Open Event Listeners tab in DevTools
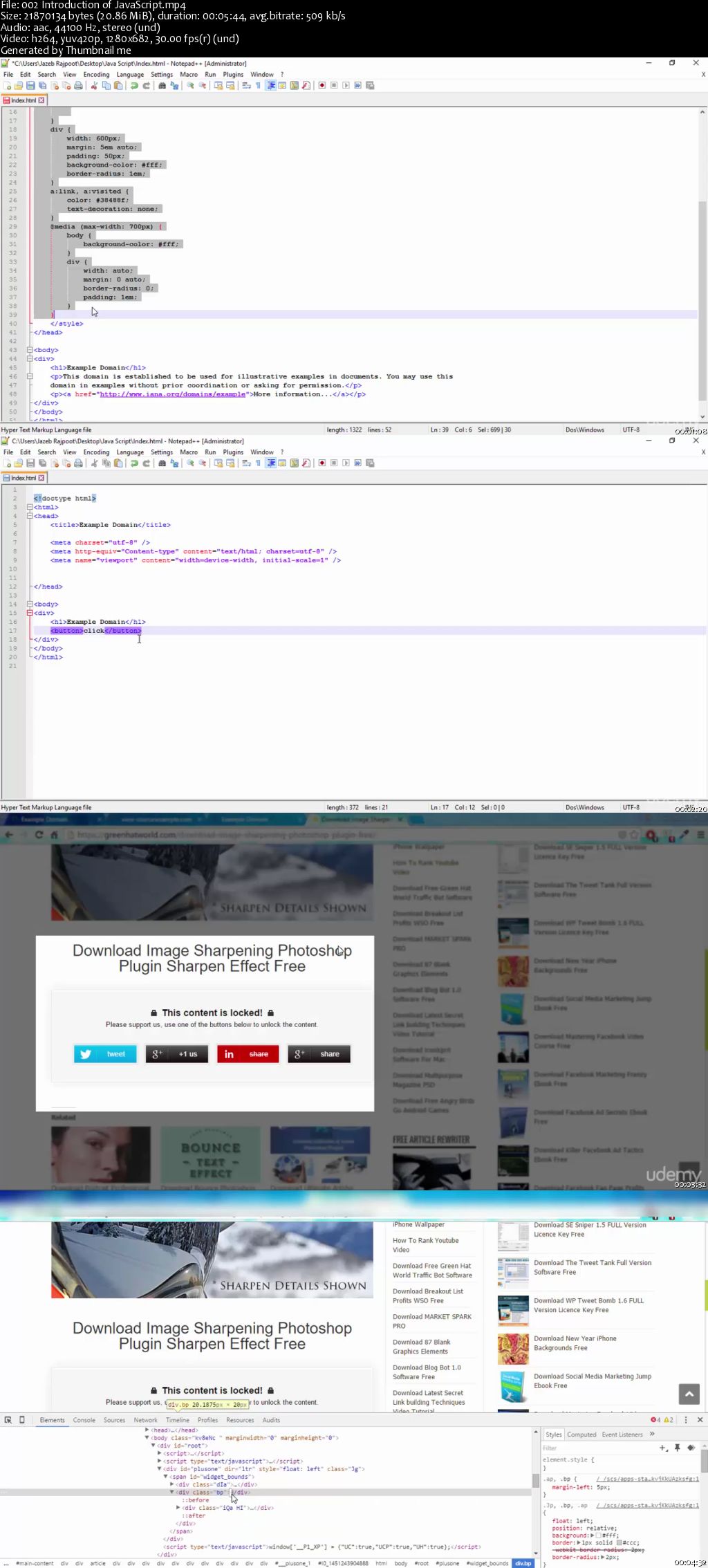The image size is (708, 1568). 622,1435
